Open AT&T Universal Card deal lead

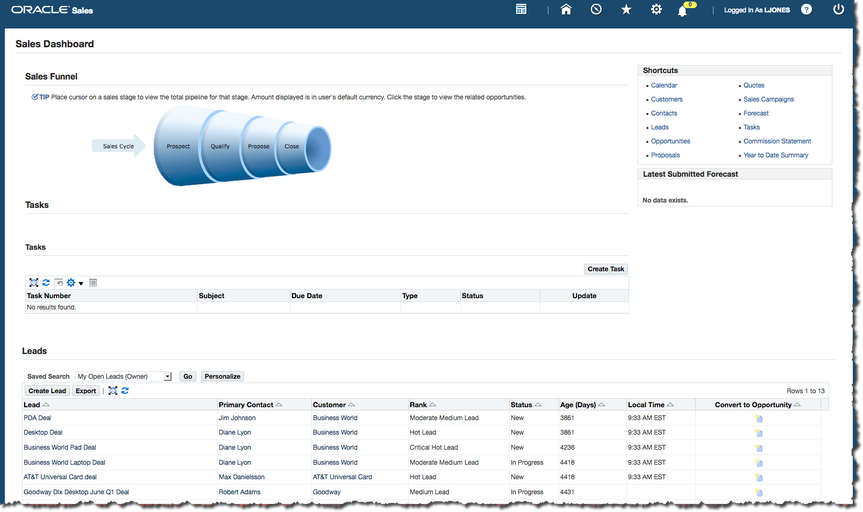pos(60,477)
